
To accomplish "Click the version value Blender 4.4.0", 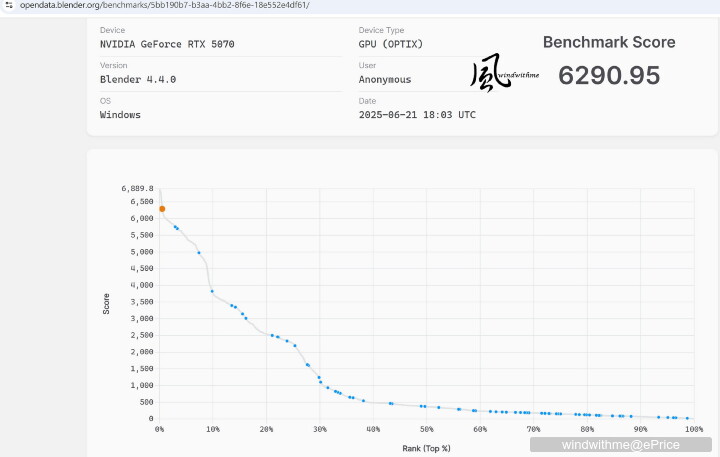I will [138, 79].
